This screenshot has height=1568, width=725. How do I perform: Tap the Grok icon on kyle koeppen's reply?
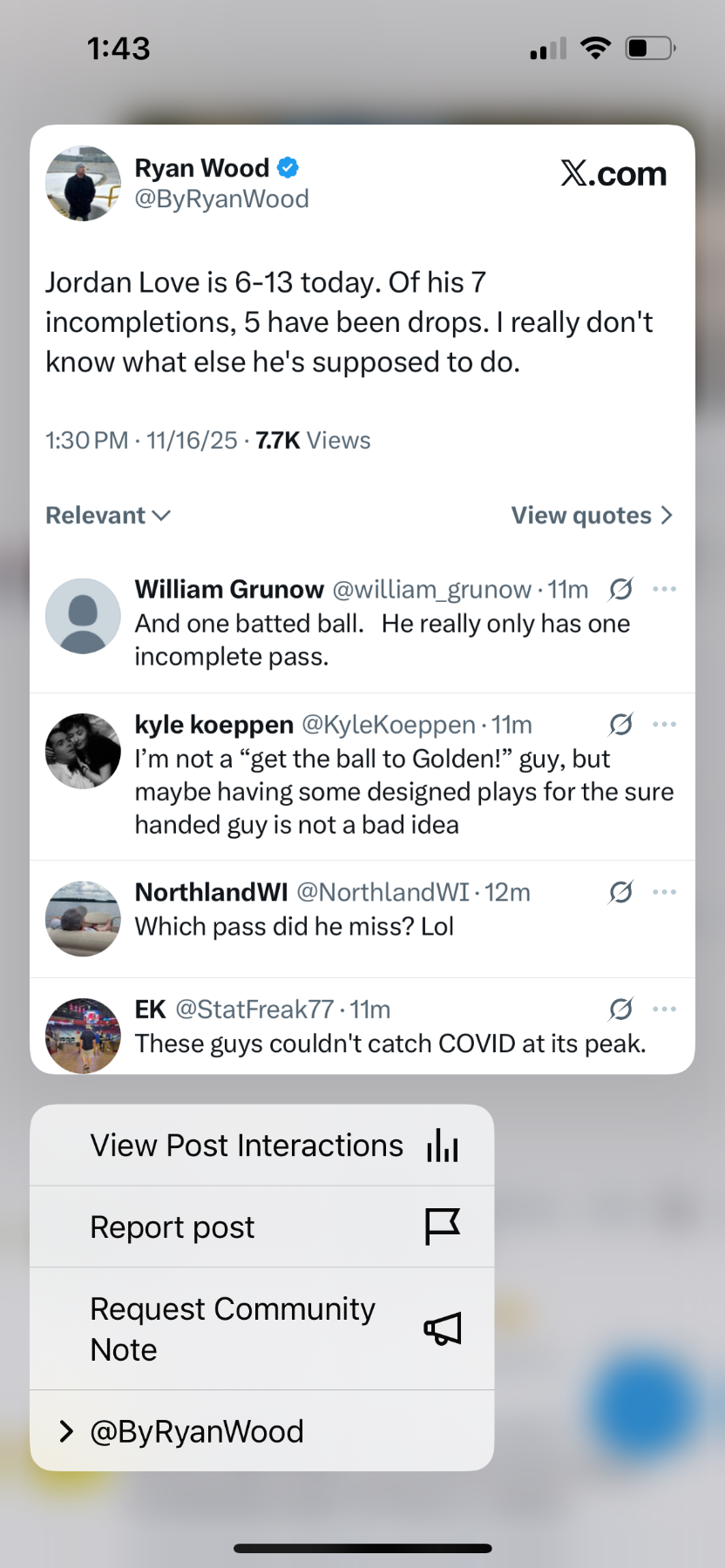(x=620, y=725)
